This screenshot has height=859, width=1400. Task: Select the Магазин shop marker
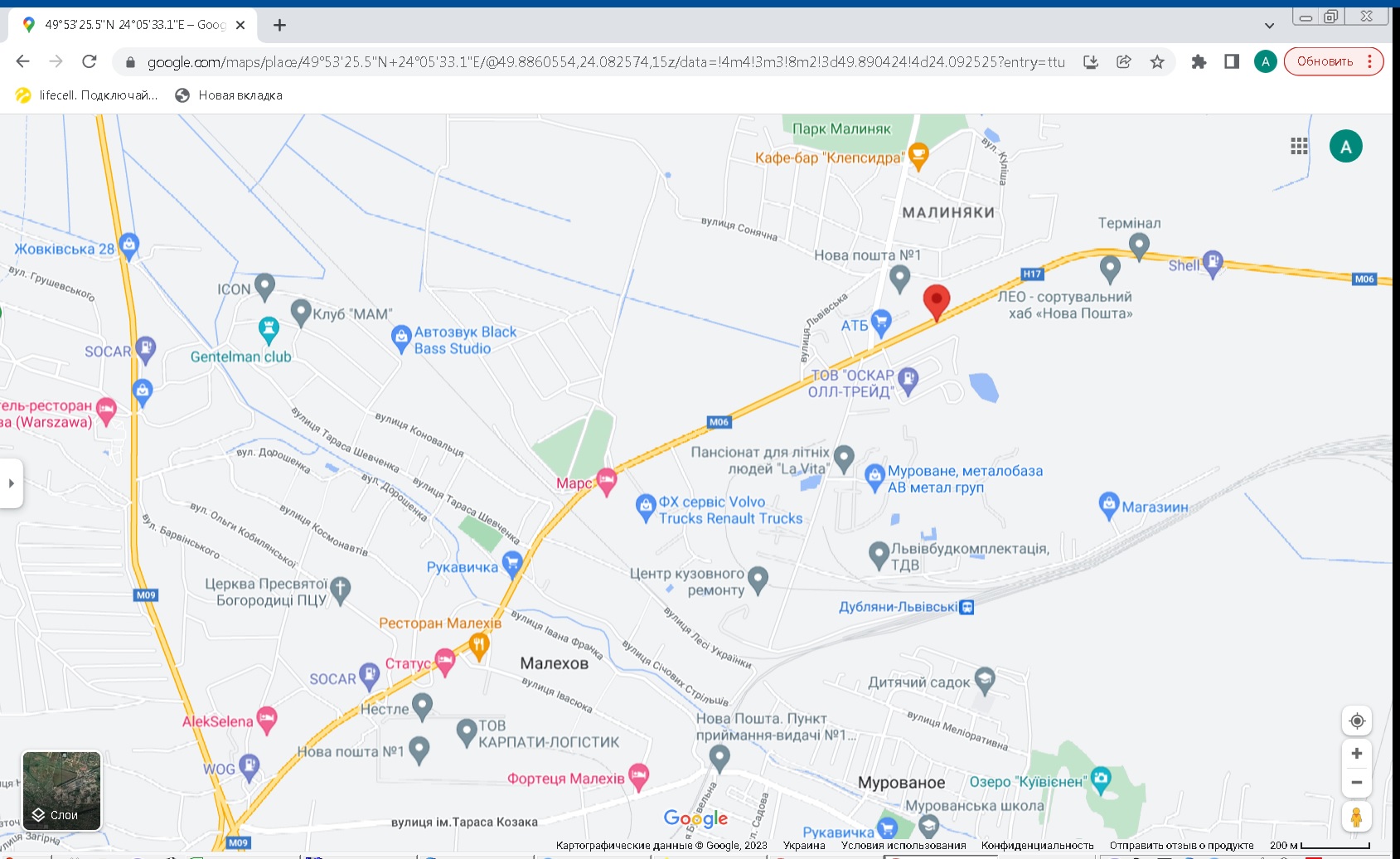(x=1108, y=504)
